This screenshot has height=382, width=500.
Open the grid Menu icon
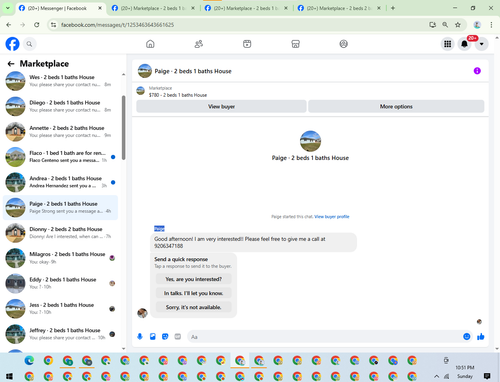448,44
